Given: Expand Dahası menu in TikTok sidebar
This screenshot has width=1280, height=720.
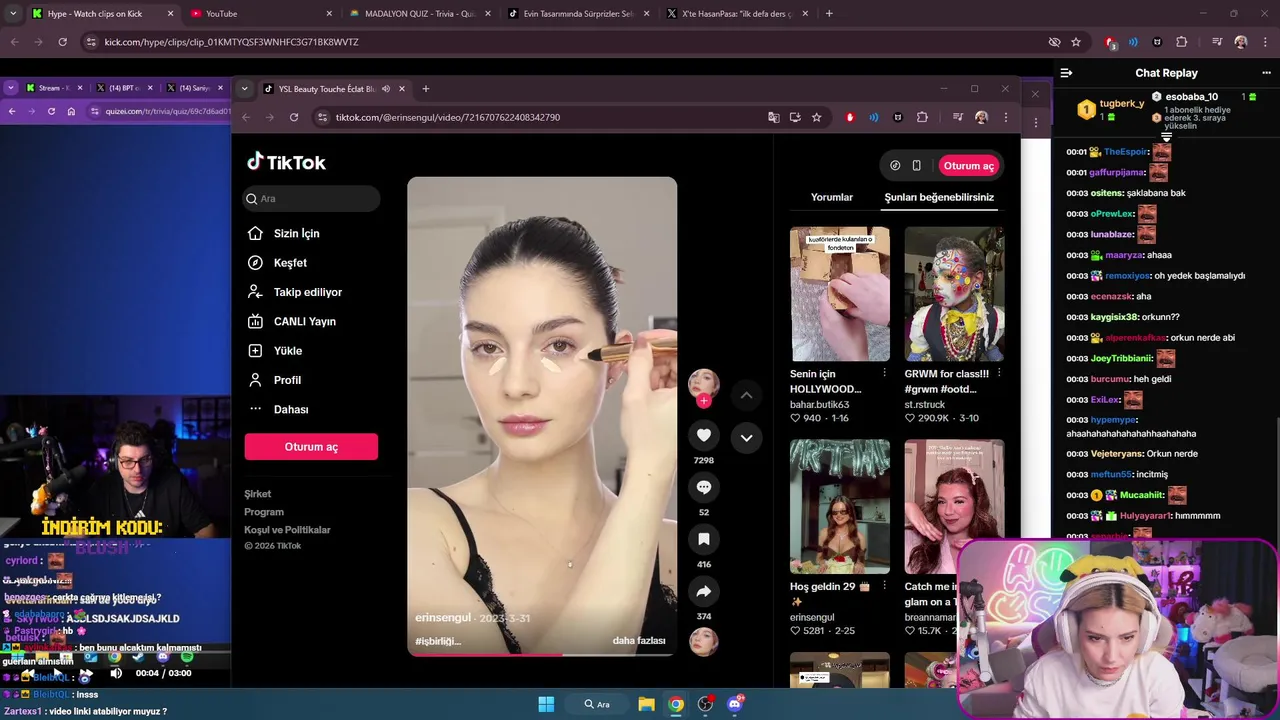Looking at the screenshot, I should click(x=290, y=409).
